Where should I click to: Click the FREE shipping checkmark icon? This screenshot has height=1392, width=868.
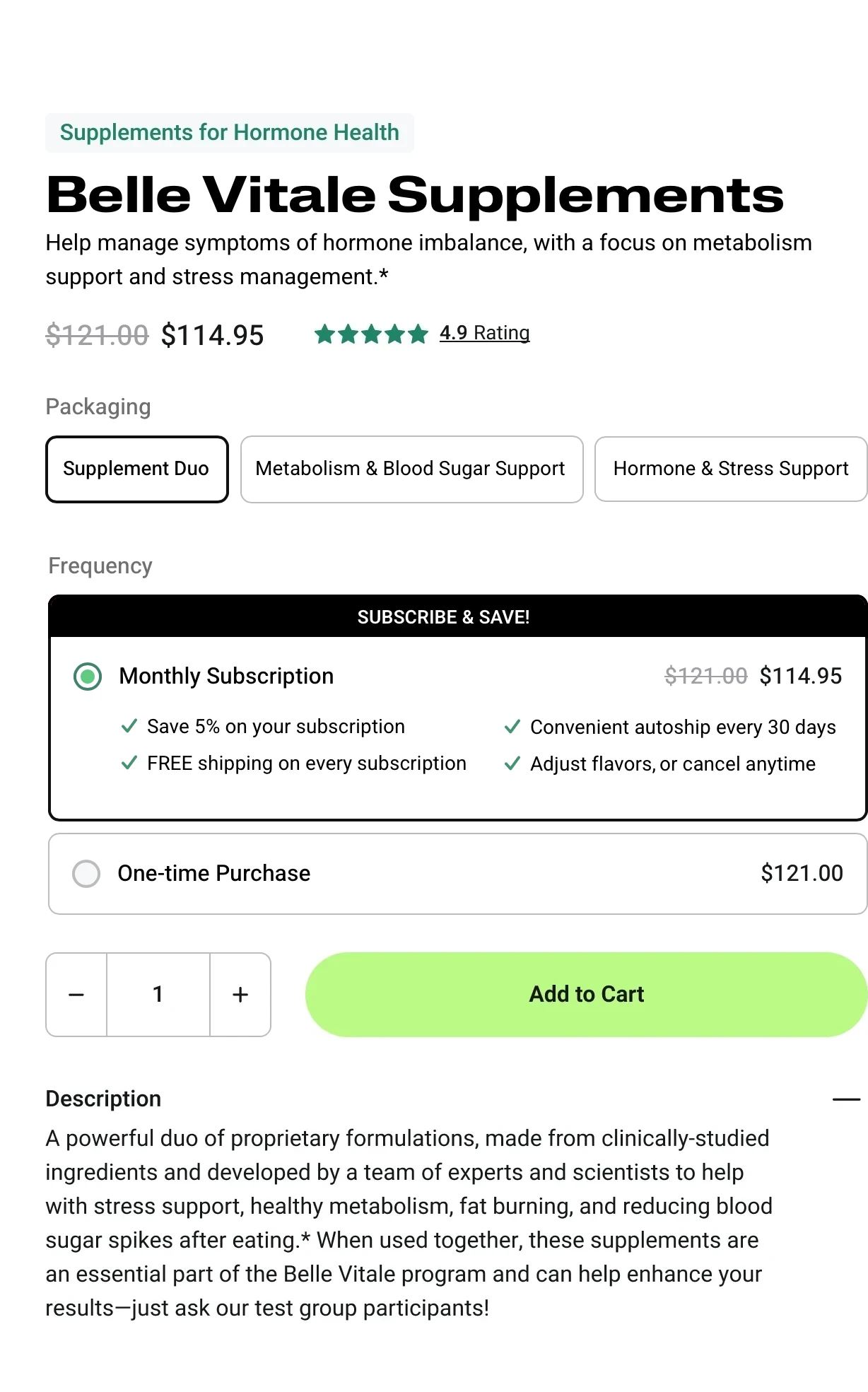129,764
